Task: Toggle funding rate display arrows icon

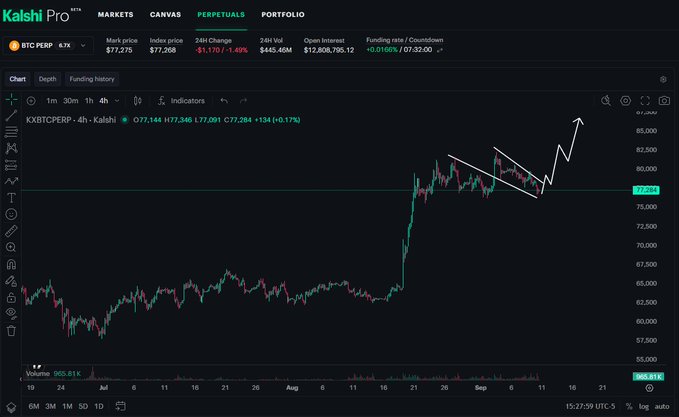Action: pyautogui.click(x=440, y=50)
